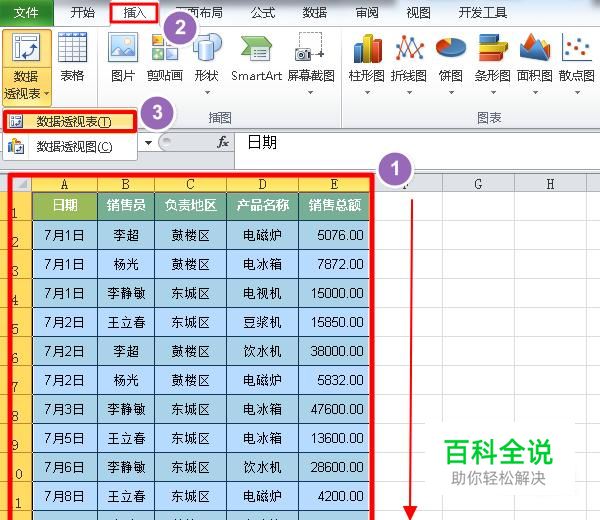Viewport: 600px width, 520px height.
Task: Choose 数据透视表(T) from the dropdown menu
Action: [x=70, y=122]
